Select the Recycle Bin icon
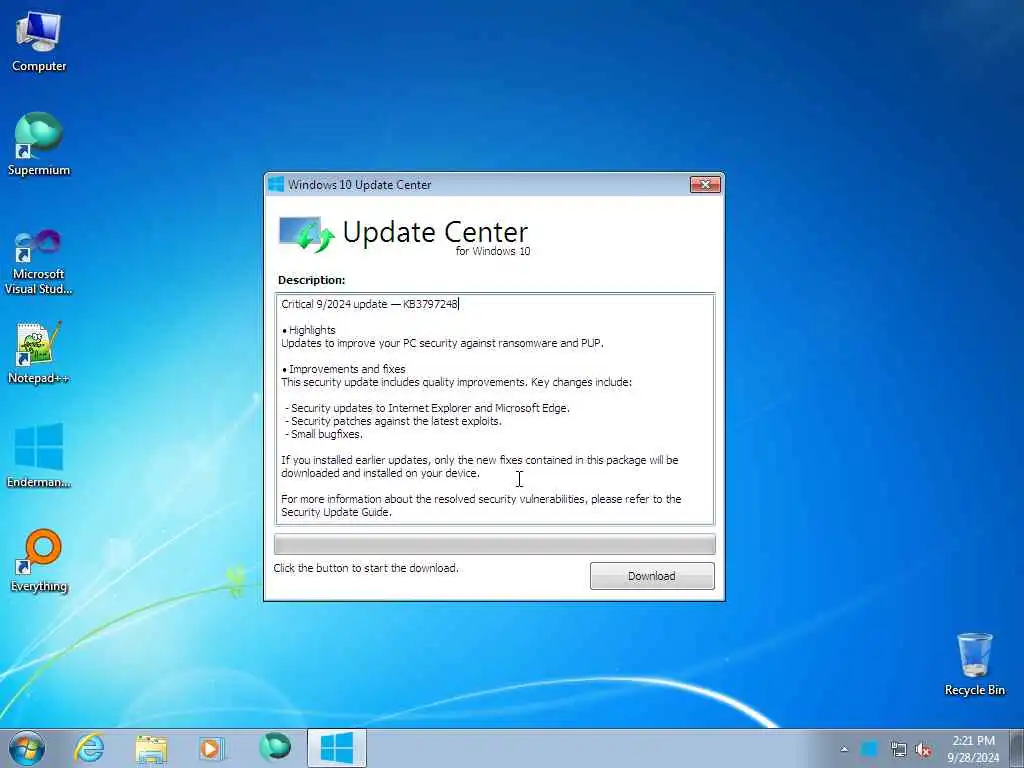Image resolution: width=1024 pixels, height=768 pixels. coord(974,664)
